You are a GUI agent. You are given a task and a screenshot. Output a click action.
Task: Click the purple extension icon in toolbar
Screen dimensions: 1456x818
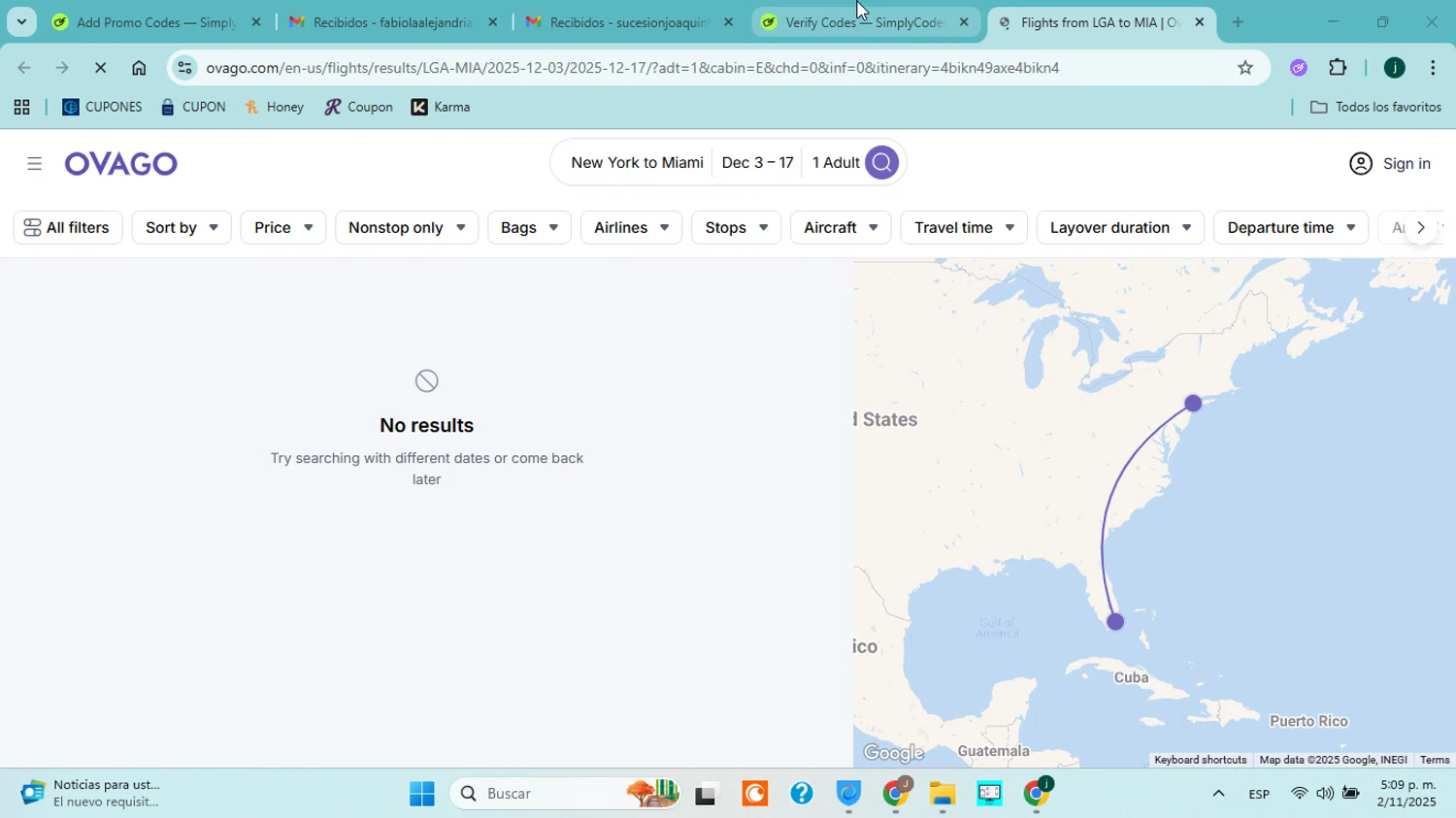1299,68
